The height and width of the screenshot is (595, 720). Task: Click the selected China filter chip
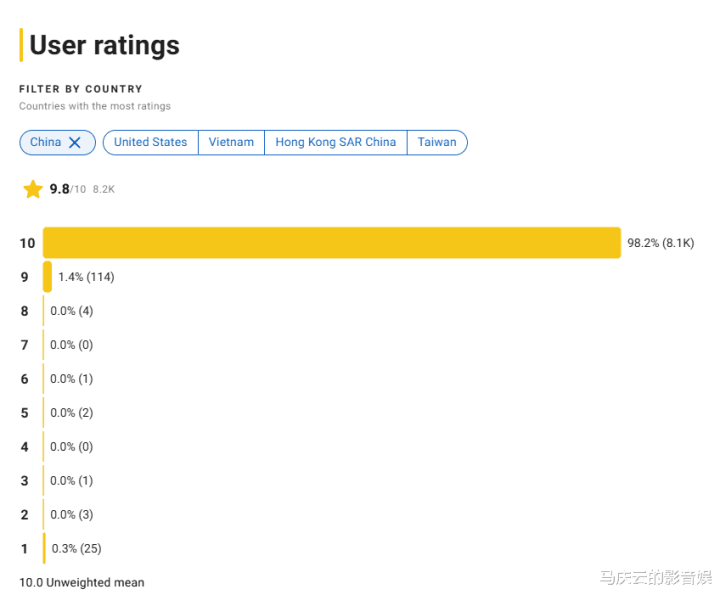coord(57,142)
